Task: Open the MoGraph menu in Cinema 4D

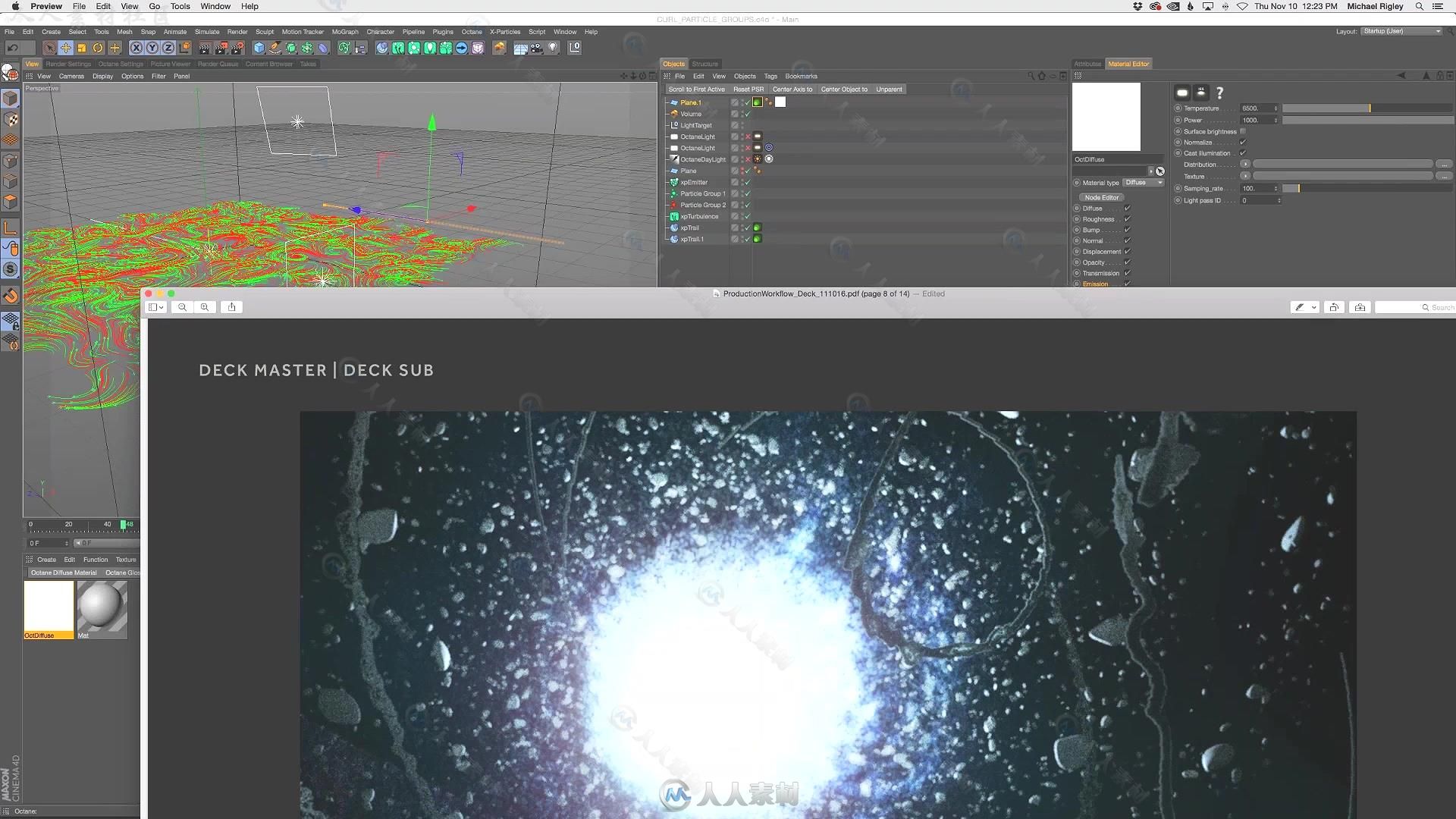Action: tap(345, 32)
